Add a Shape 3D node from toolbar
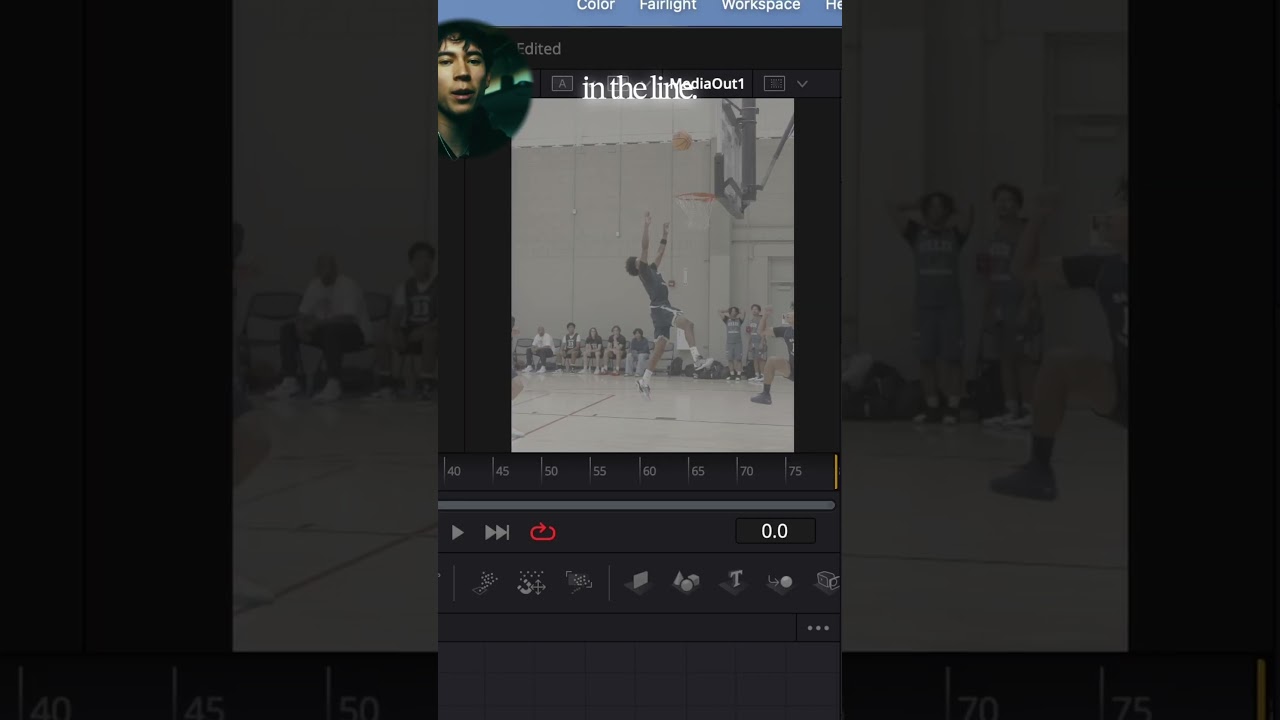This screenshot has width=1280, height=720. pos(686,582)
